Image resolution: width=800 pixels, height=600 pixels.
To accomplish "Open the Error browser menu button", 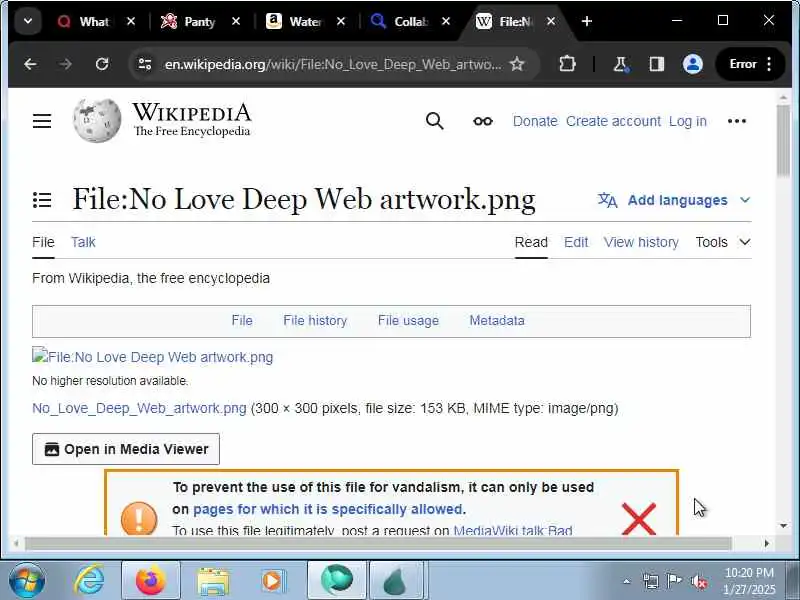I will click(750, 64).
